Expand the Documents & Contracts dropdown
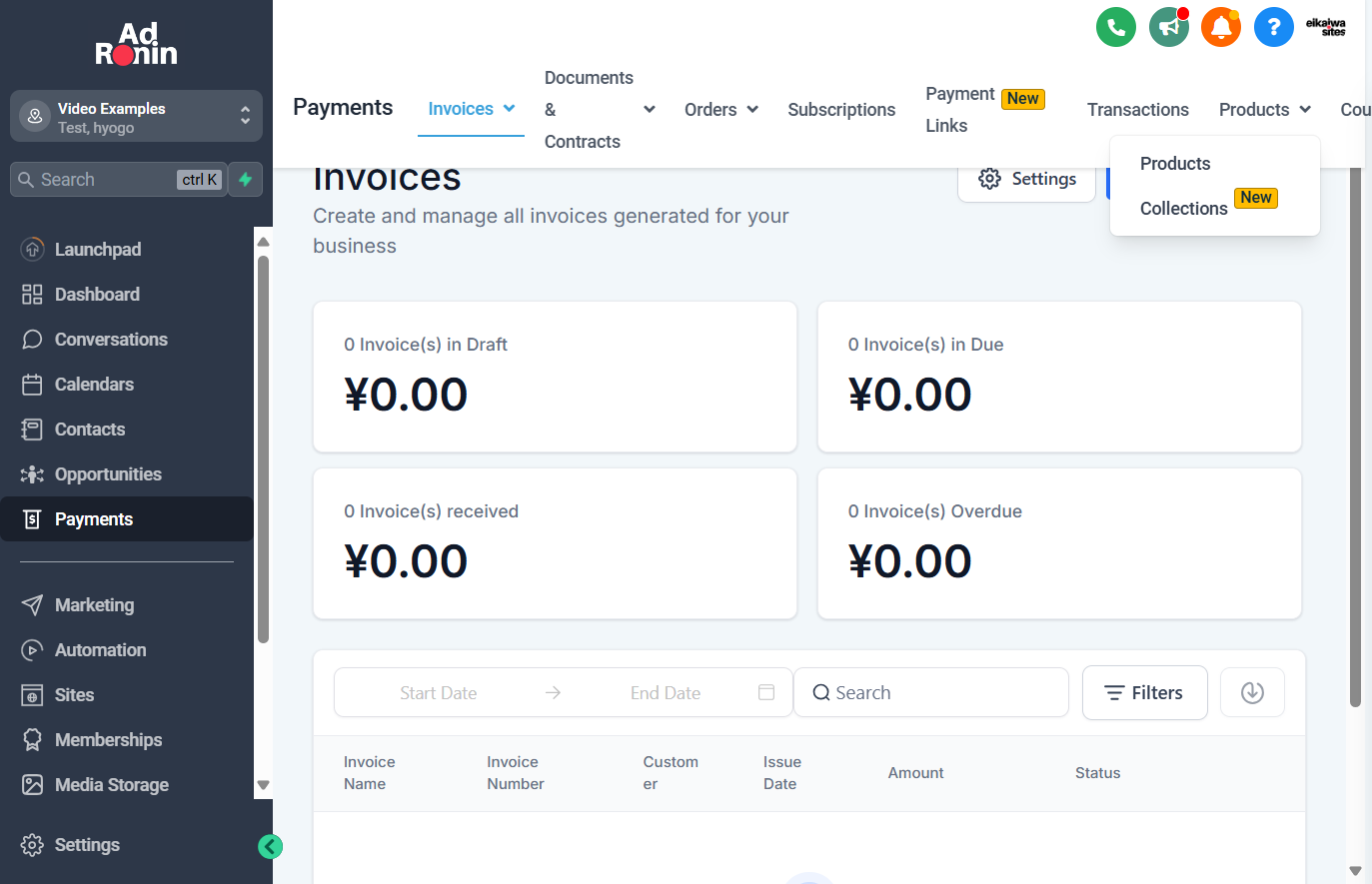The height and width of the screenshot is (884, 1372). 650,110
